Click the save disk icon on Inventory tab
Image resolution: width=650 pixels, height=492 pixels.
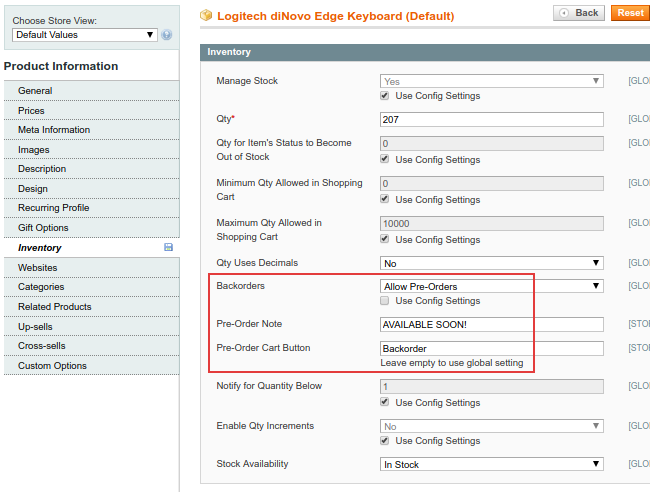pos(168,247)
